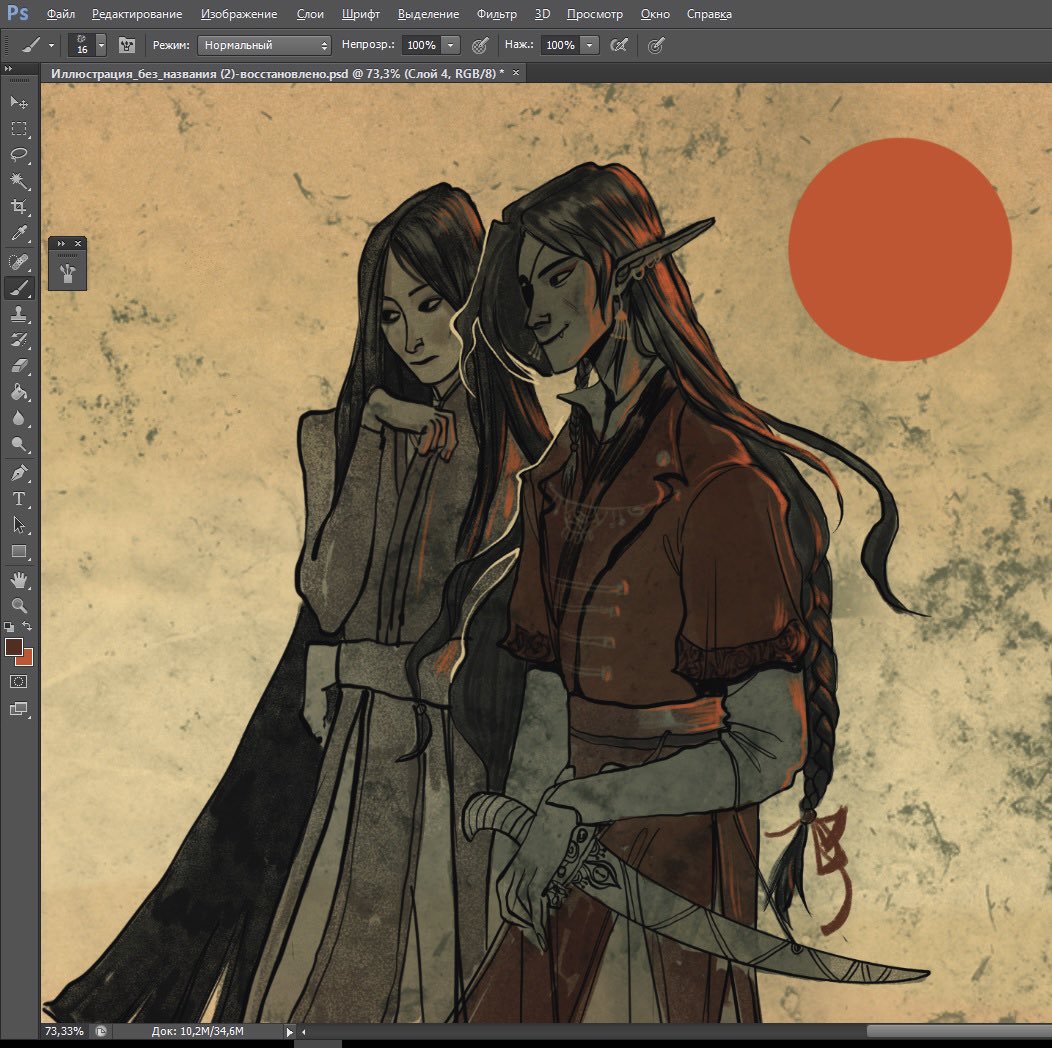Image resolution: width=1052 pixels, height=1048 pixels.
Task: Select the Zoom tool
Action: 19,606
